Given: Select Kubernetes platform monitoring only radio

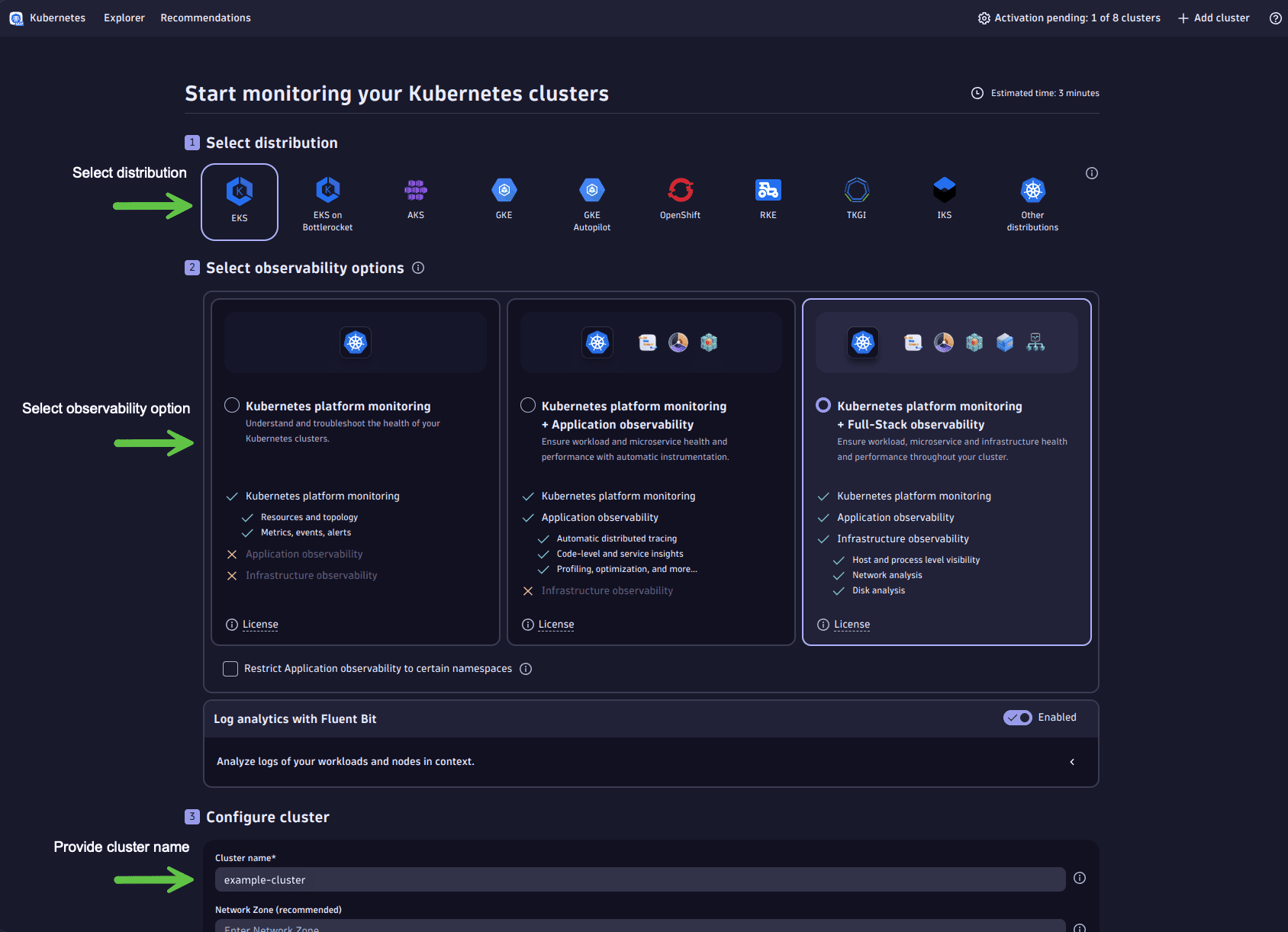Looking at the screenshot, I should [x=232, y=405].
